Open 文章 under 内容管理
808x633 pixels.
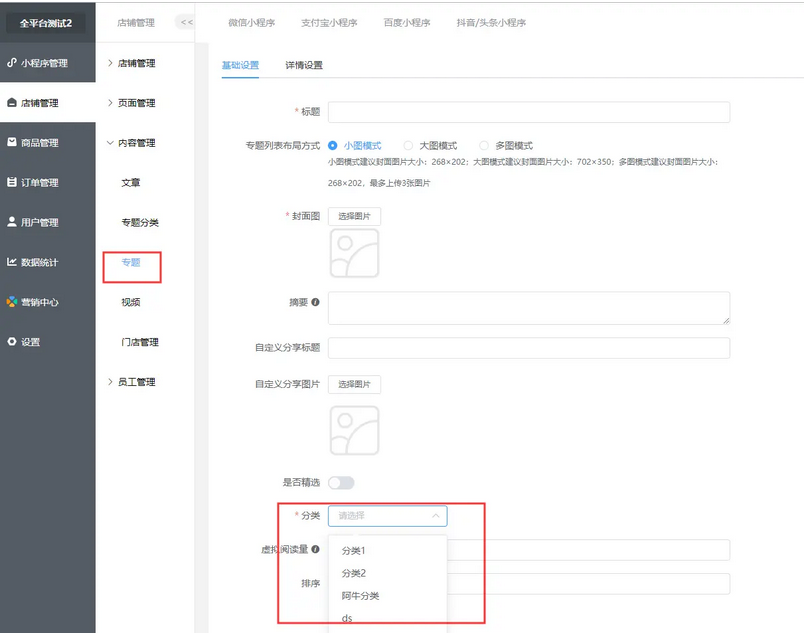[131, 182]
